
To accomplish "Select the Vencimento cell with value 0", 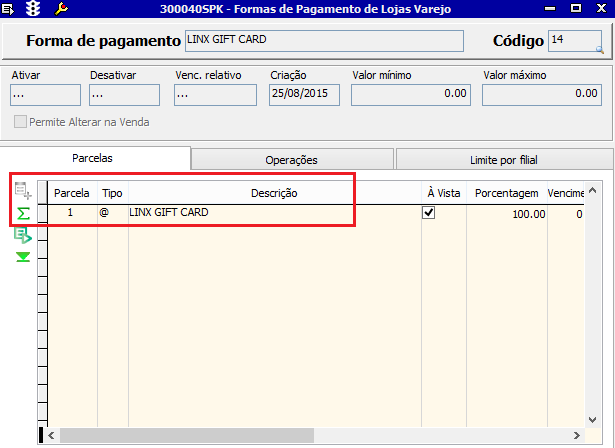I will pos(566,214).
